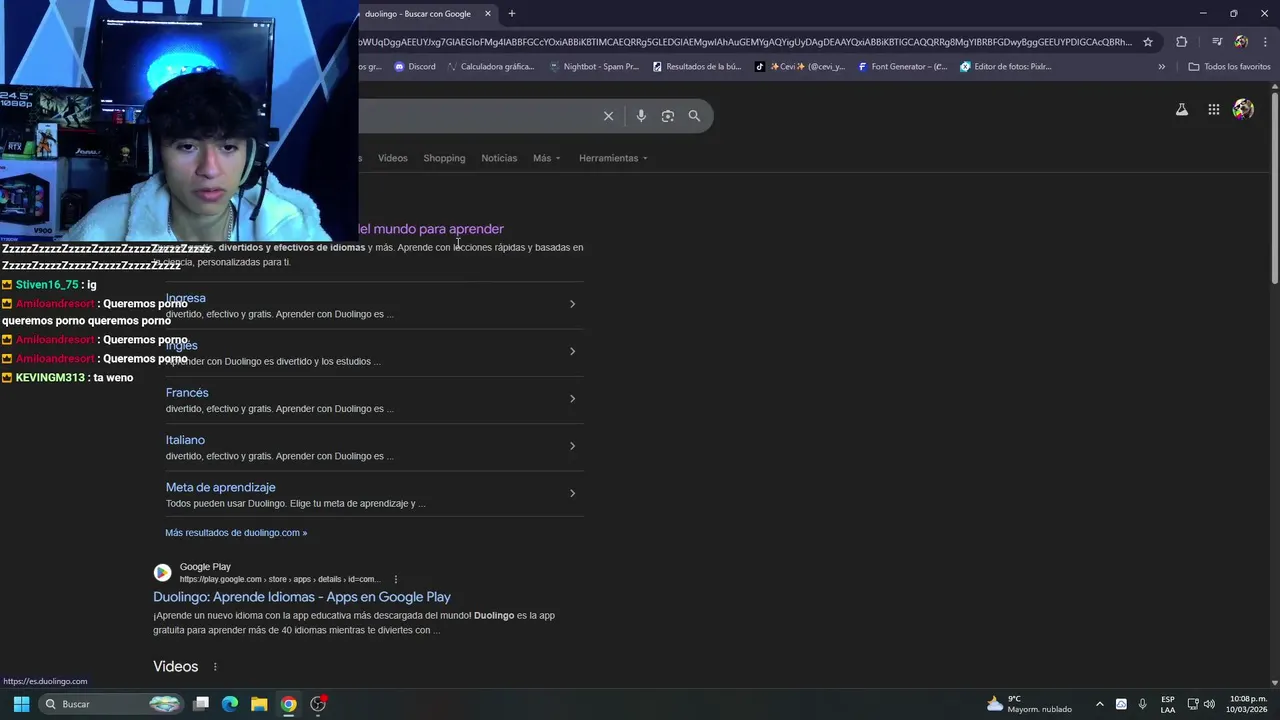
Task: Open Duolingo: Aprende Idiomas Google Play result
Action: [302, 597]
